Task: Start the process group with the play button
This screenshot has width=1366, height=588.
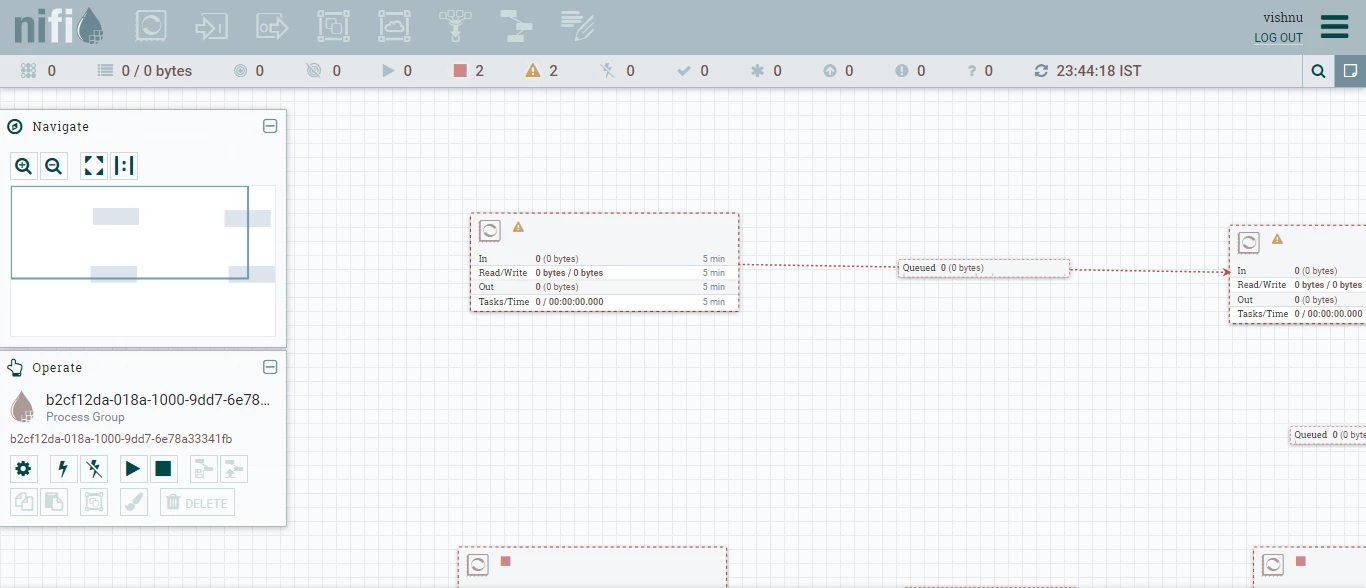Action: click(133, 468)
